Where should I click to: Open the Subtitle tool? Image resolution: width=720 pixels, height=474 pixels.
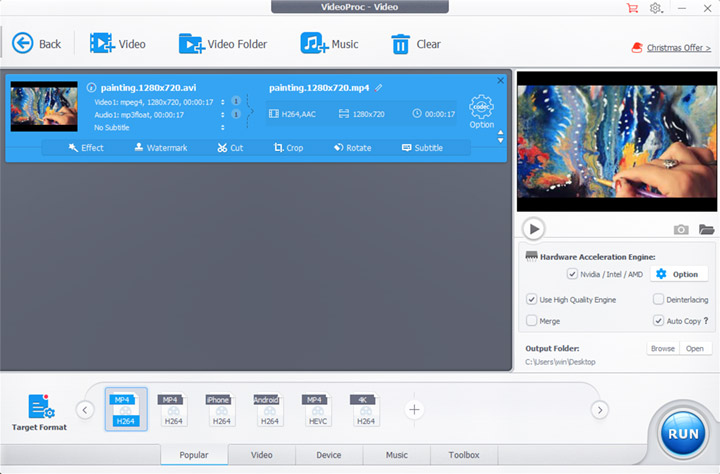pyautogui.click(x=422, y=147)
